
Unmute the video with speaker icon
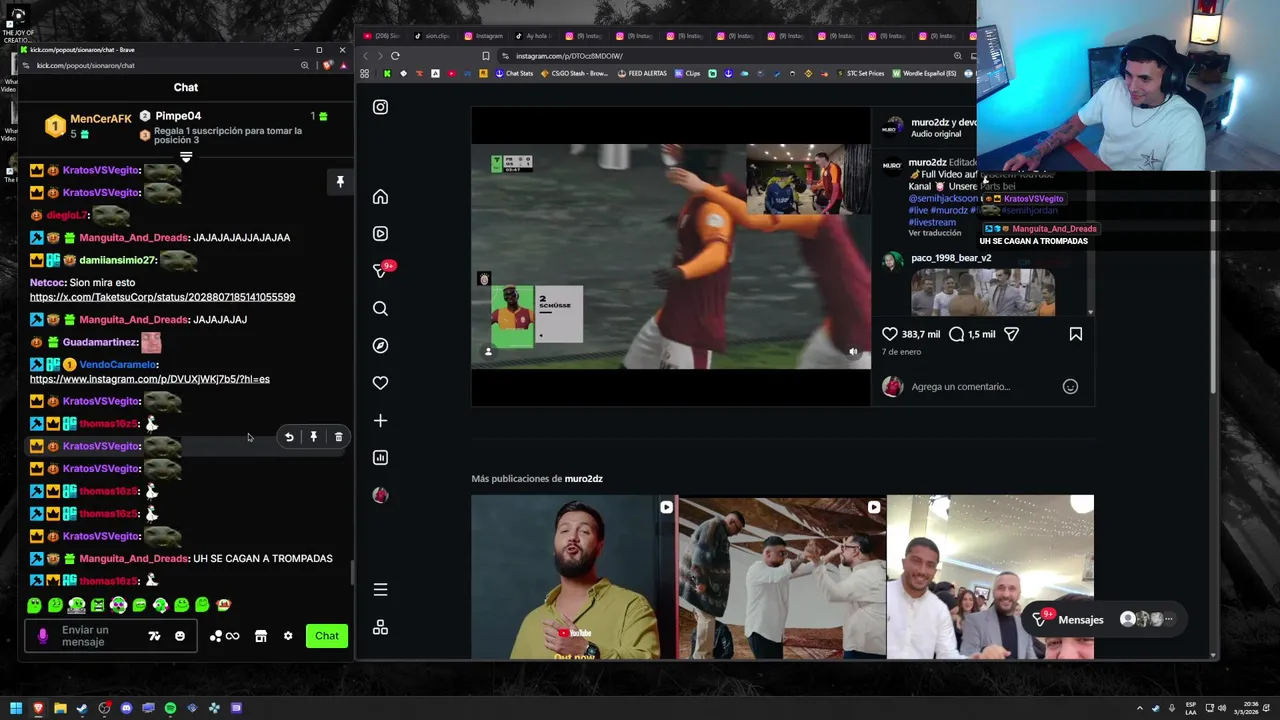pos(853,352)
